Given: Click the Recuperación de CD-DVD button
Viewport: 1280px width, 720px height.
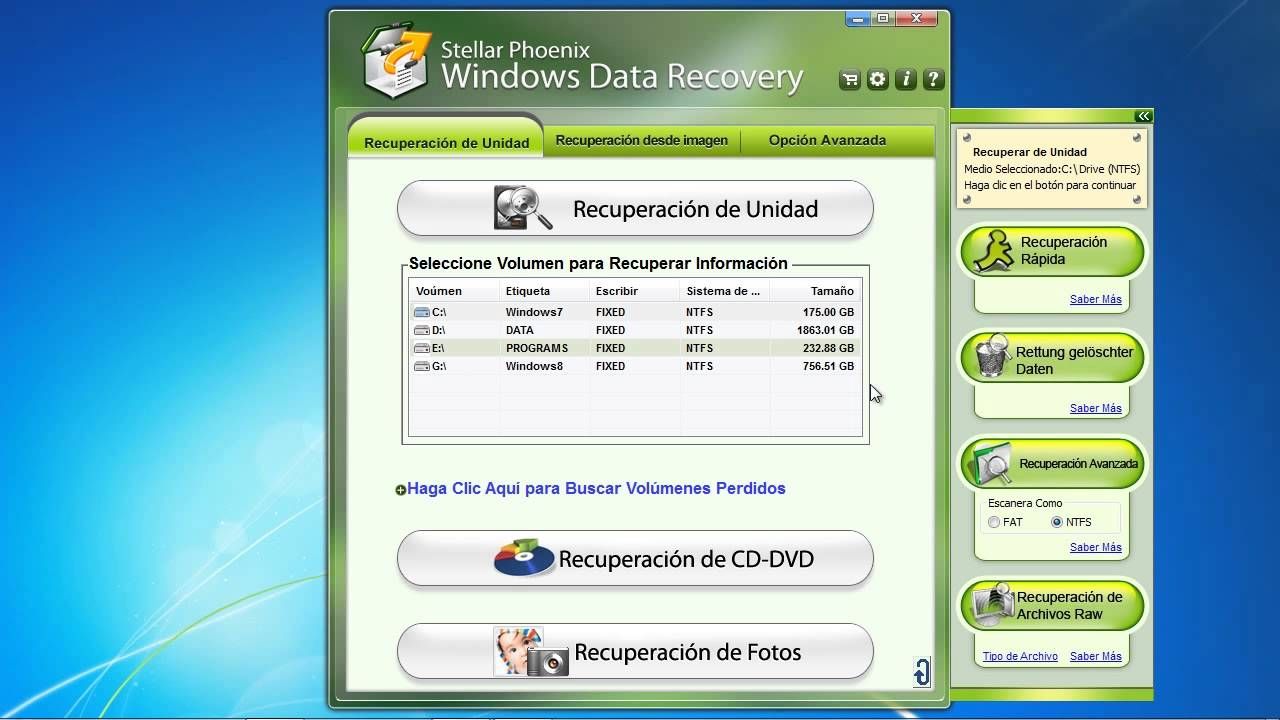Looking at the screenshot, I should [635, 558].
